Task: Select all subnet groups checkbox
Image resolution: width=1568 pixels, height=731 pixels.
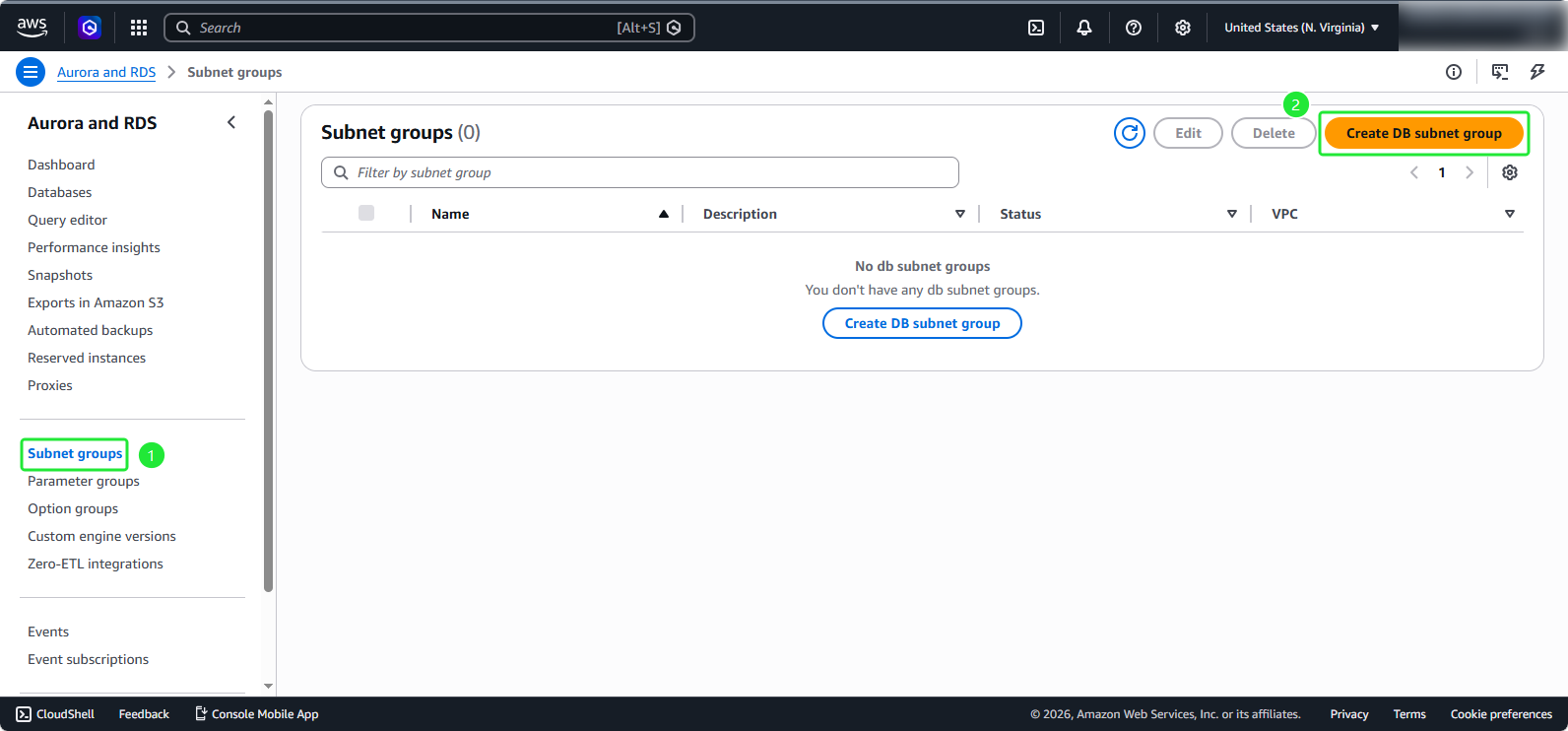Action: click(x=366, y=213)
